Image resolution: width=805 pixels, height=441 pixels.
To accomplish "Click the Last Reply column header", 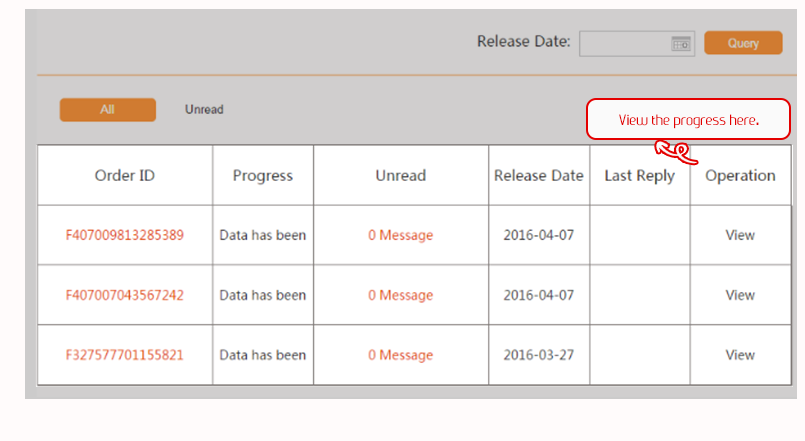I will 639,176.
